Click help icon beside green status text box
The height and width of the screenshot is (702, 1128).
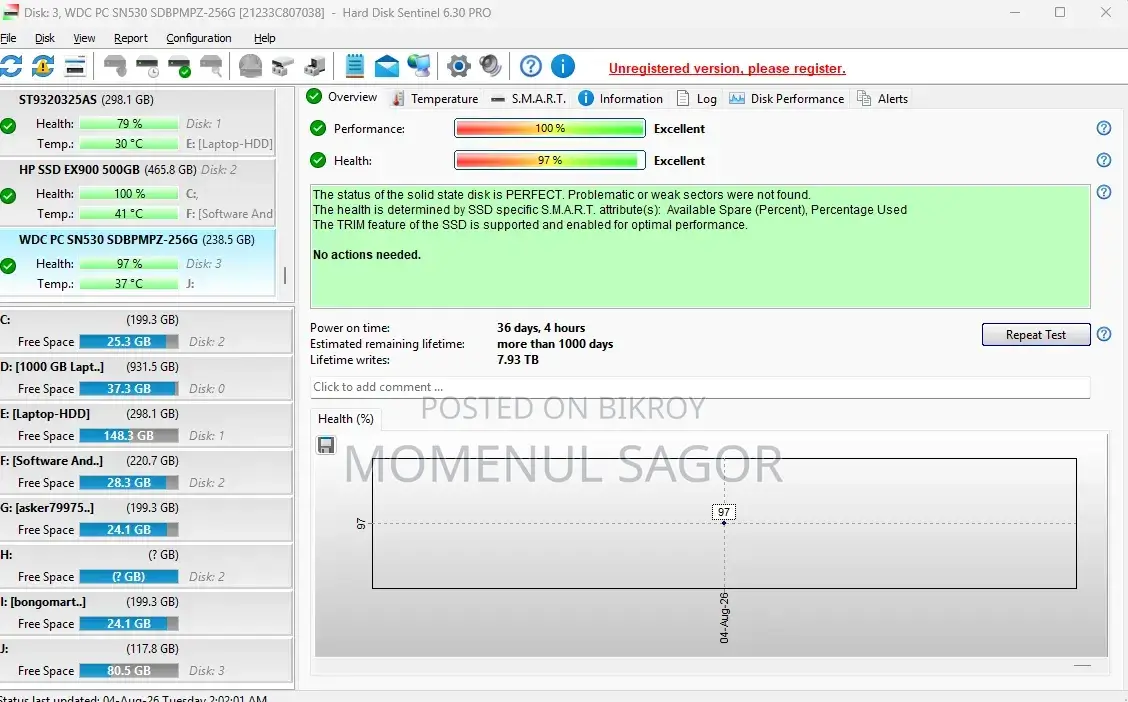[x=1104, y=192]
